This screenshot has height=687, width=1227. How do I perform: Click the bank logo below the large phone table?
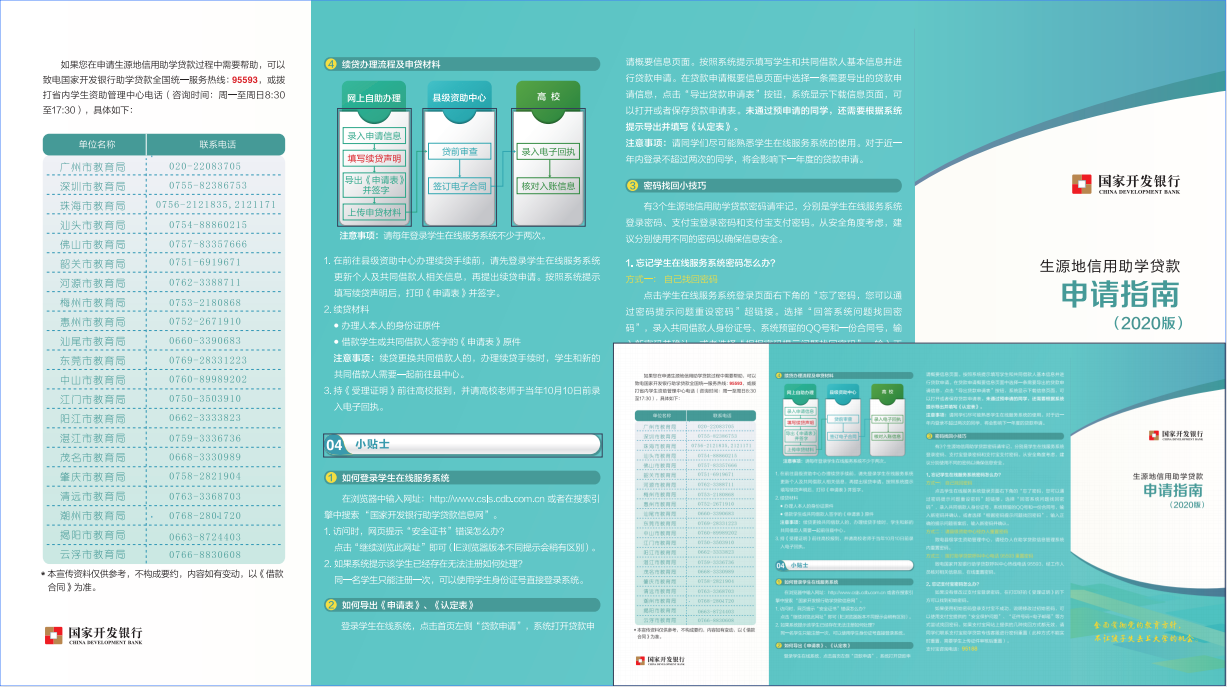tap(93, 635)
